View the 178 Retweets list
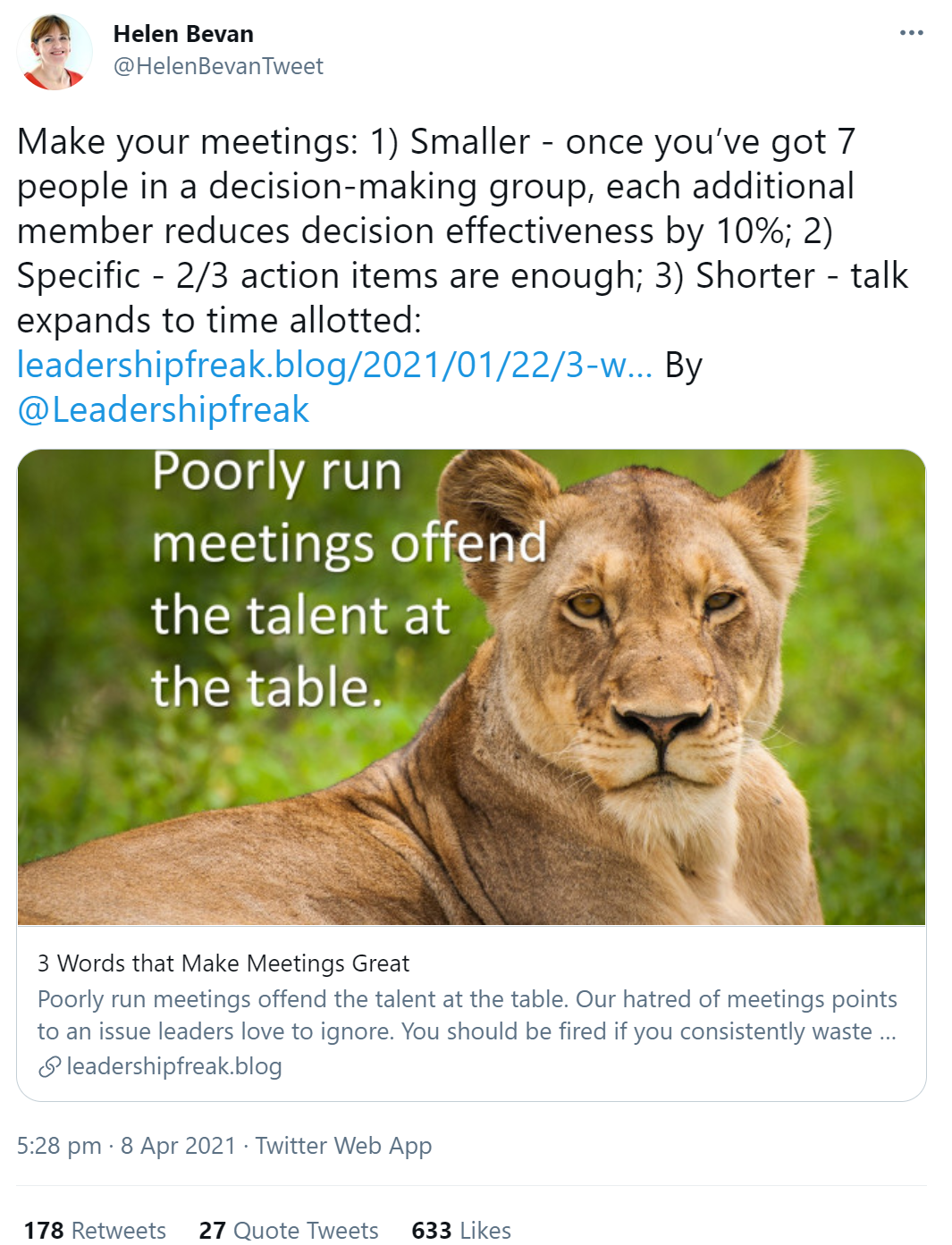 tap(95, 1230)
